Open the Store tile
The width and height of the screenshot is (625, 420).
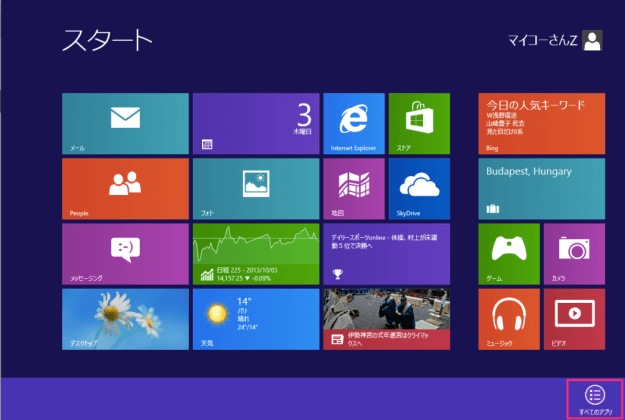click(x=419, y=123)
